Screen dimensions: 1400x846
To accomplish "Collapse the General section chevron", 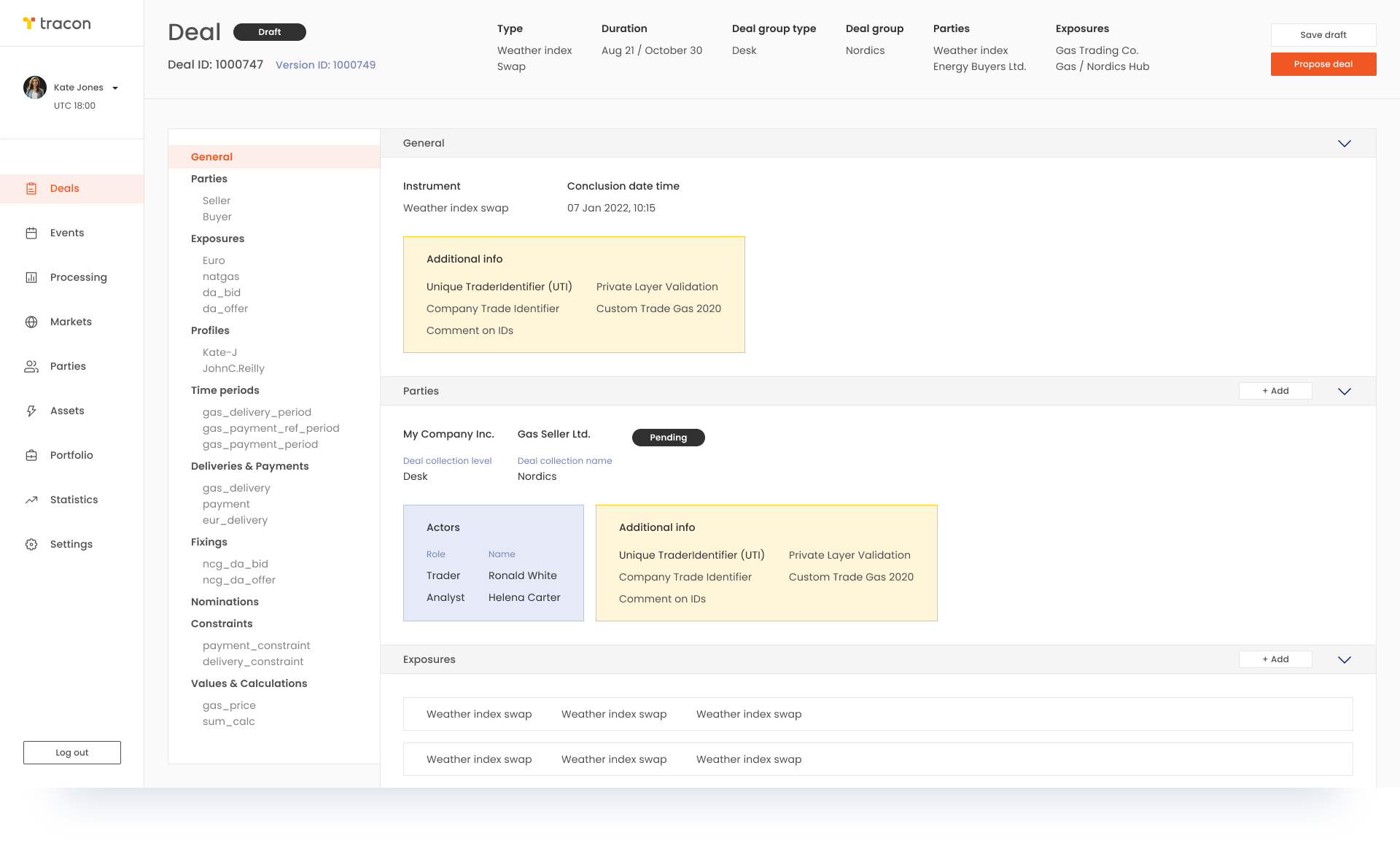I will (1344, 144).
